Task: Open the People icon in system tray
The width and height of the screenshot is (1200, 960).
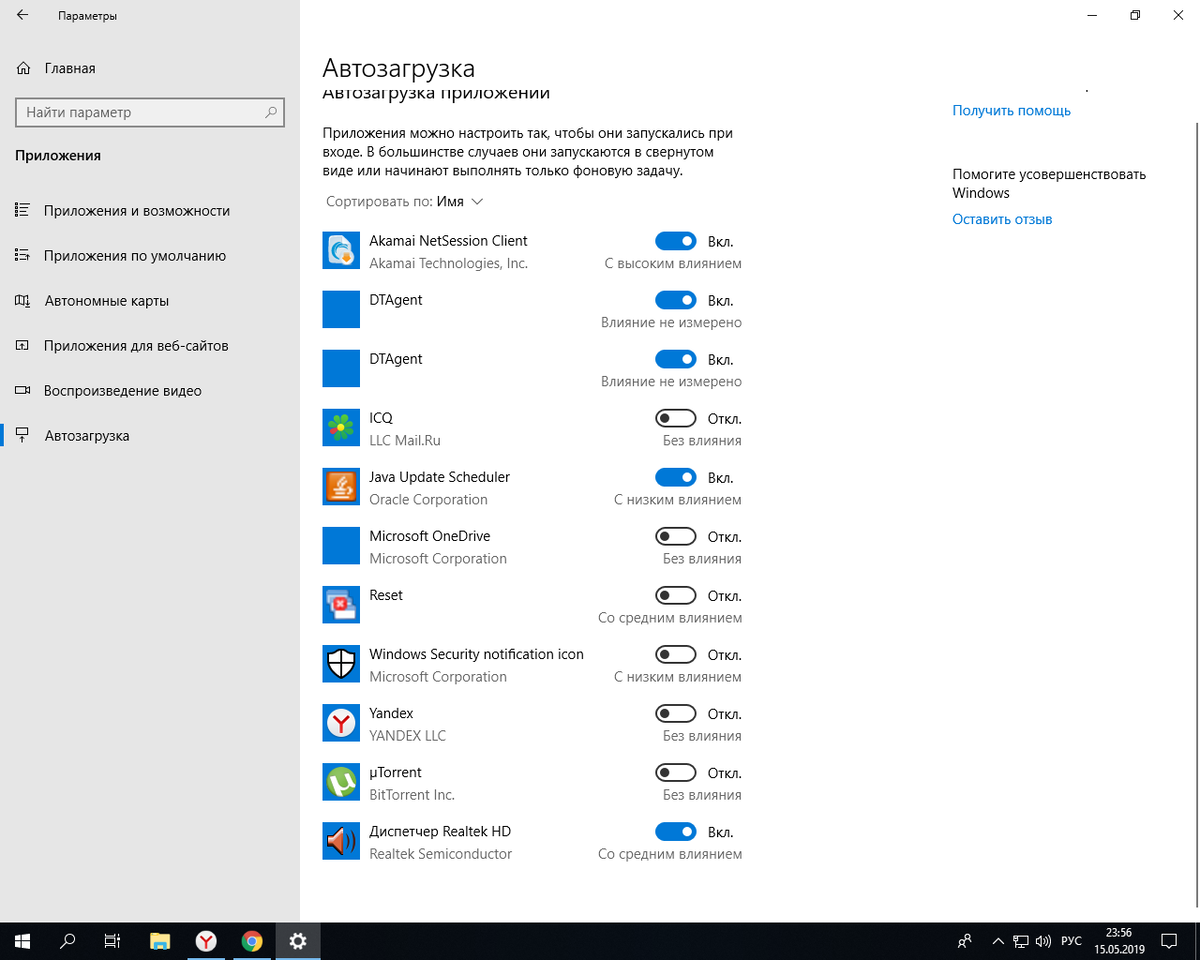Action: tap(964, 941)
